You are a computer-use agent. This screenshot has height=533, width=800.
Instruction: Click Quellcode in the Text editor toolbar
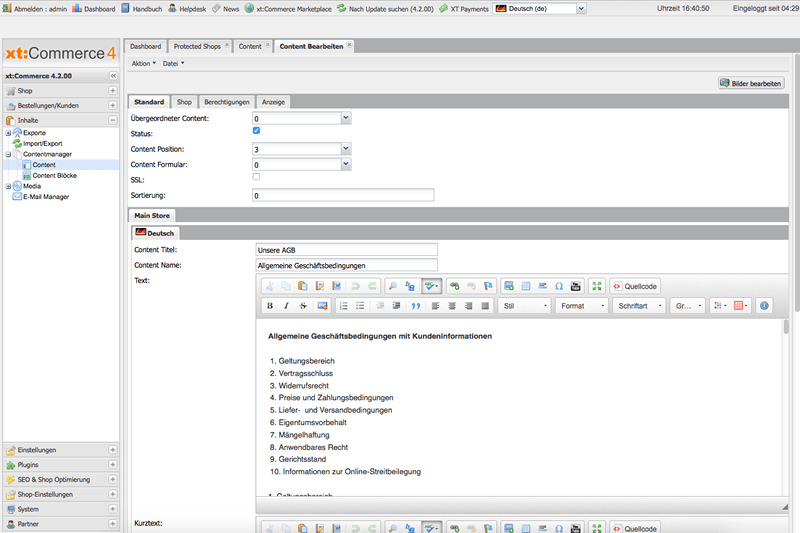pos(635,286)
